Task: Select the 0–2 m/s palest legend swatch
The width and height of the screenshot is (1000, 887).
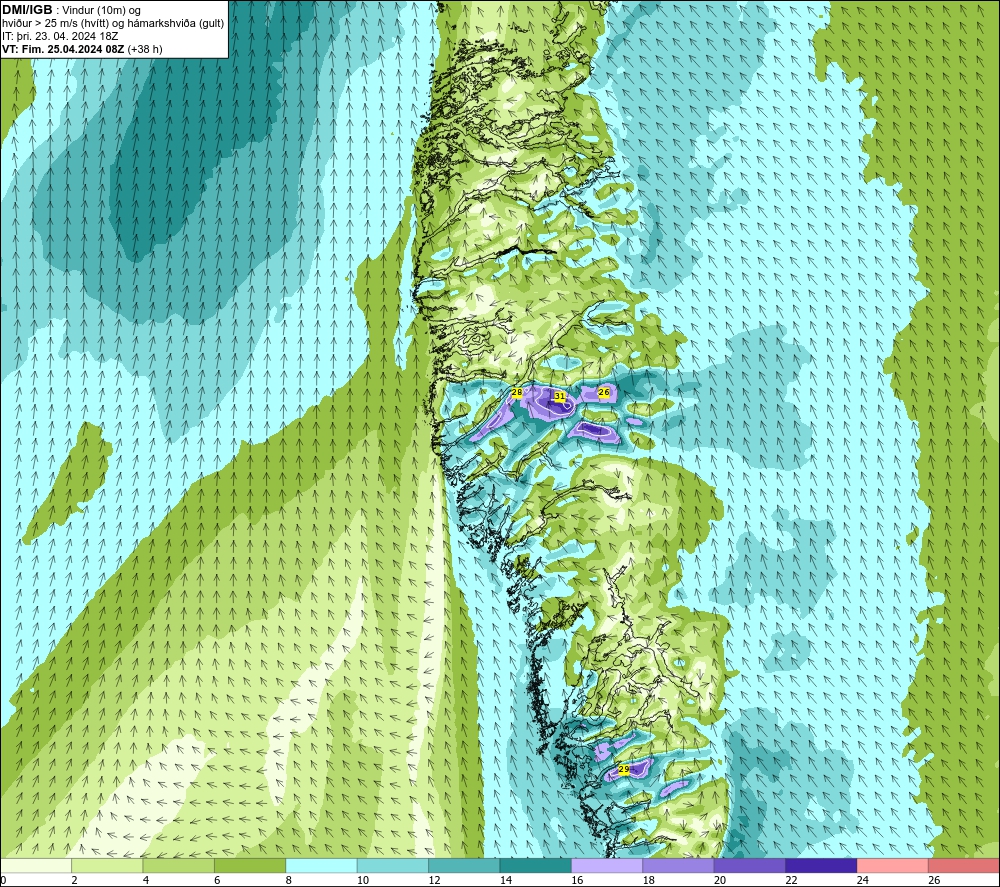Action: pos(36,866)
